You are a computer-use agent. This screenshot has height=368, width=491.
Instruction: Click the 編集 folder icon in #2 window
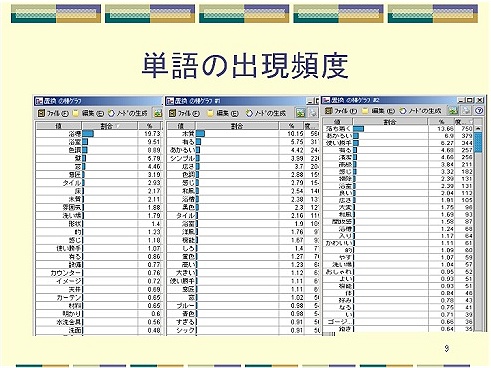coord(365,111)
